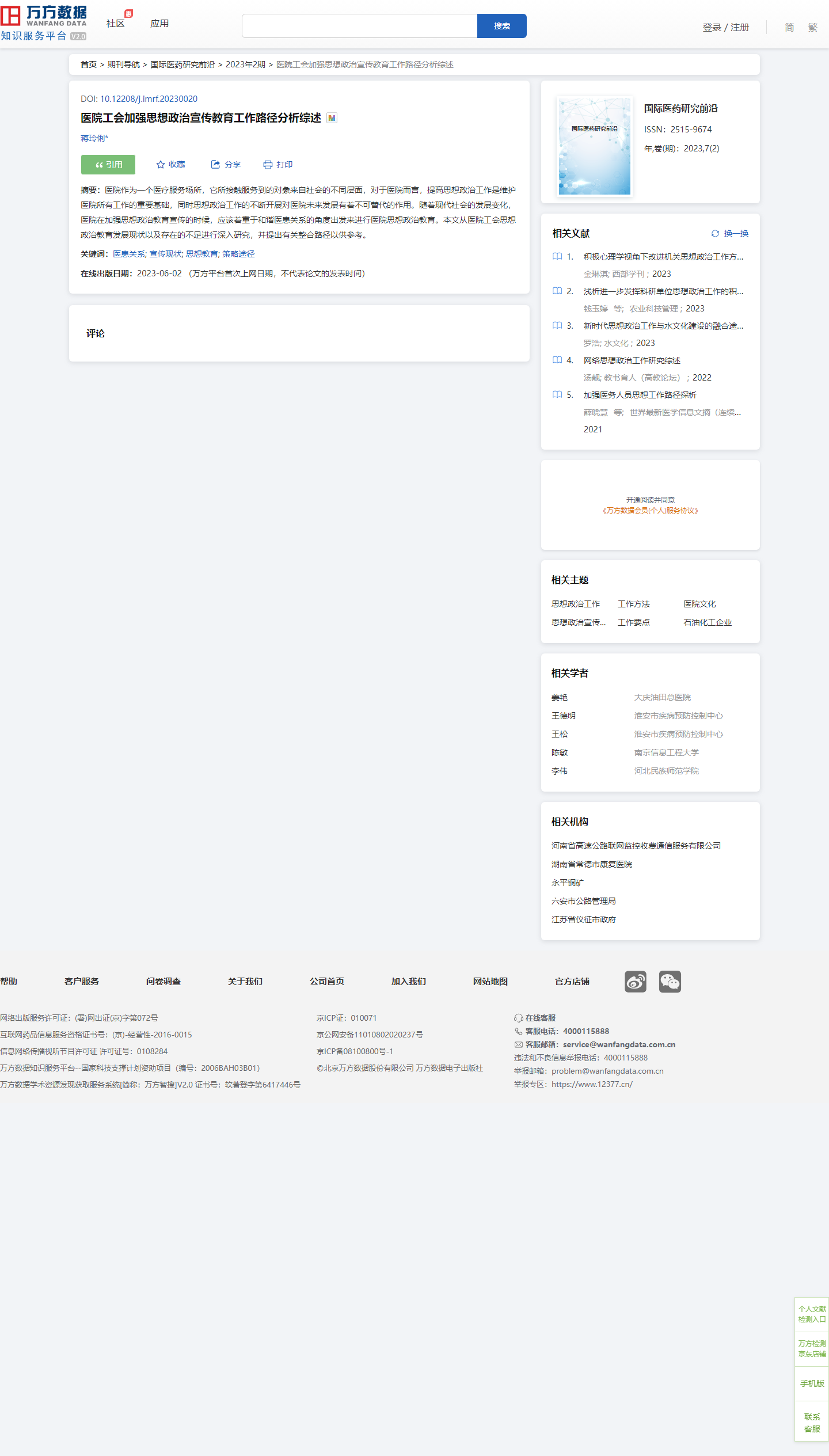Click 登录 / 注册 link
The width and height of the screenshot is (829, 1456).
[x=726, y=27]
